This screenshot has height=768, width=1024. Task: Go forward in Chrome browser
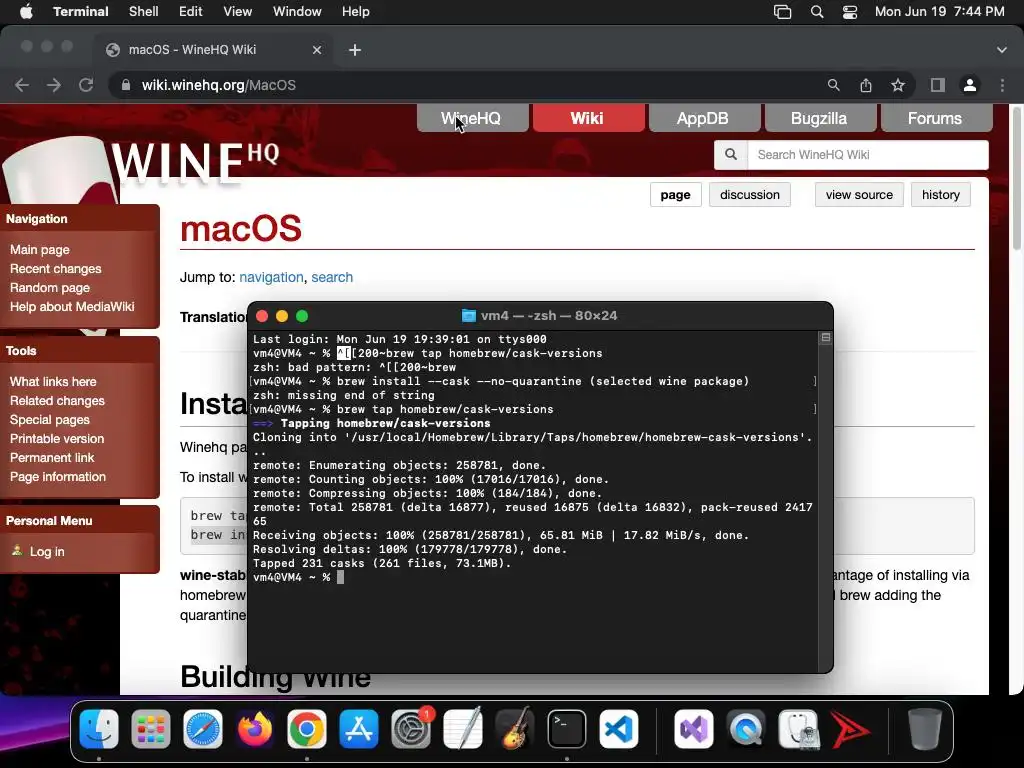pos(54,85)
